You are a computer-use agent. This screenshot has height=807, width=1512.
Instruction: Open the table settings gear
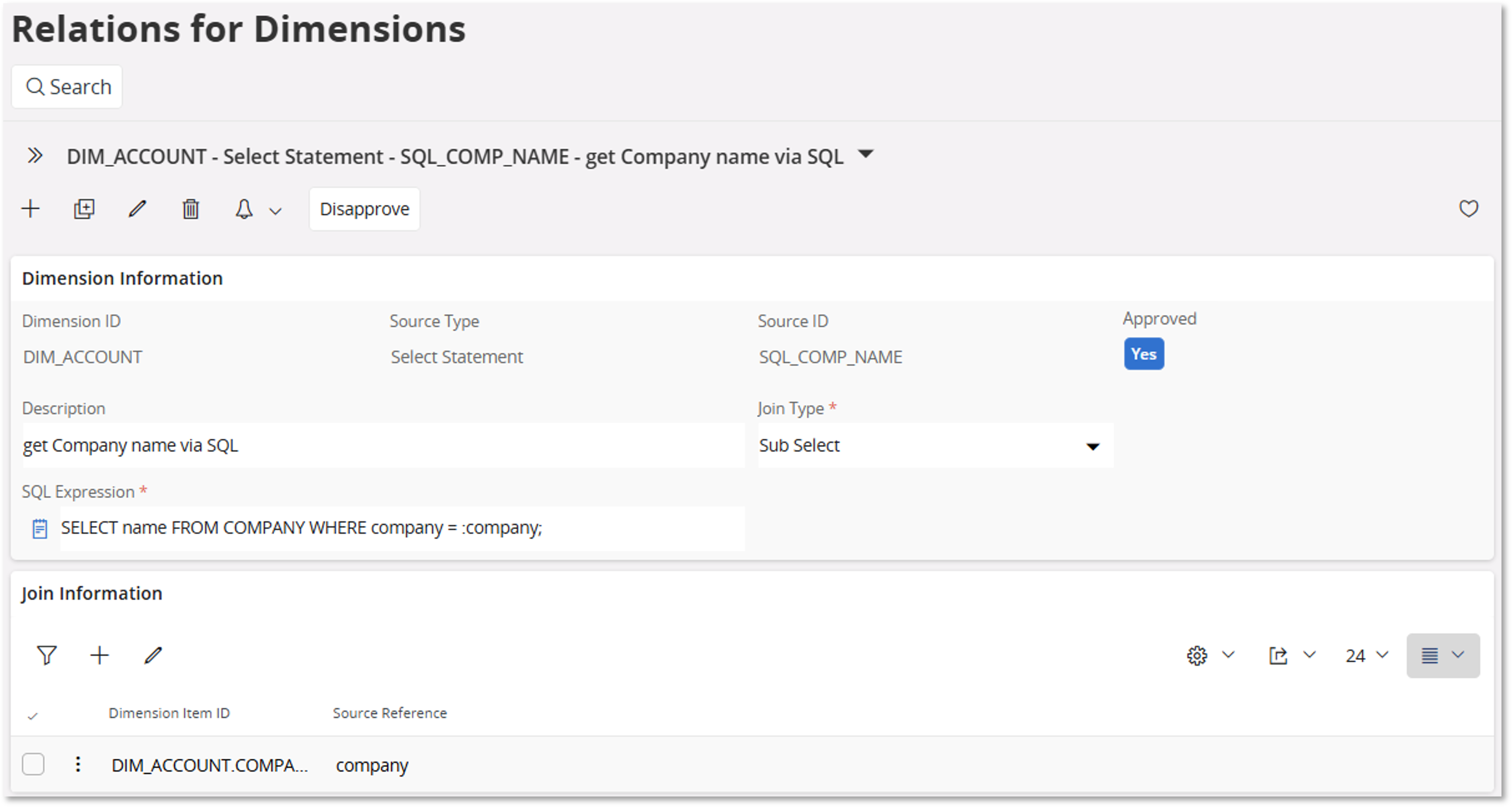1197,656
